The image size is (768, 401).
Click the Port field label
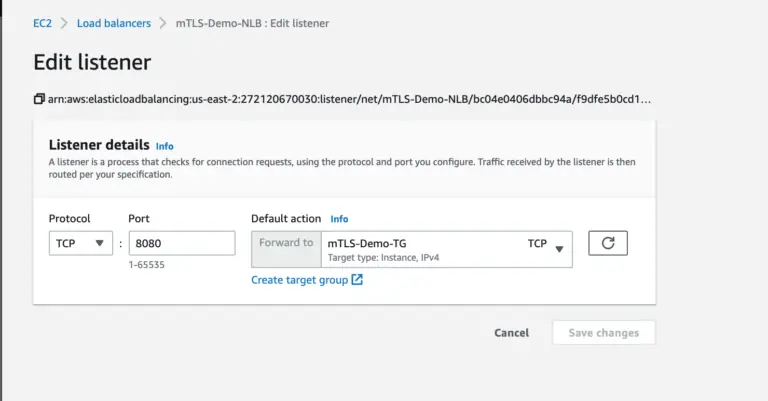(139, 218)
